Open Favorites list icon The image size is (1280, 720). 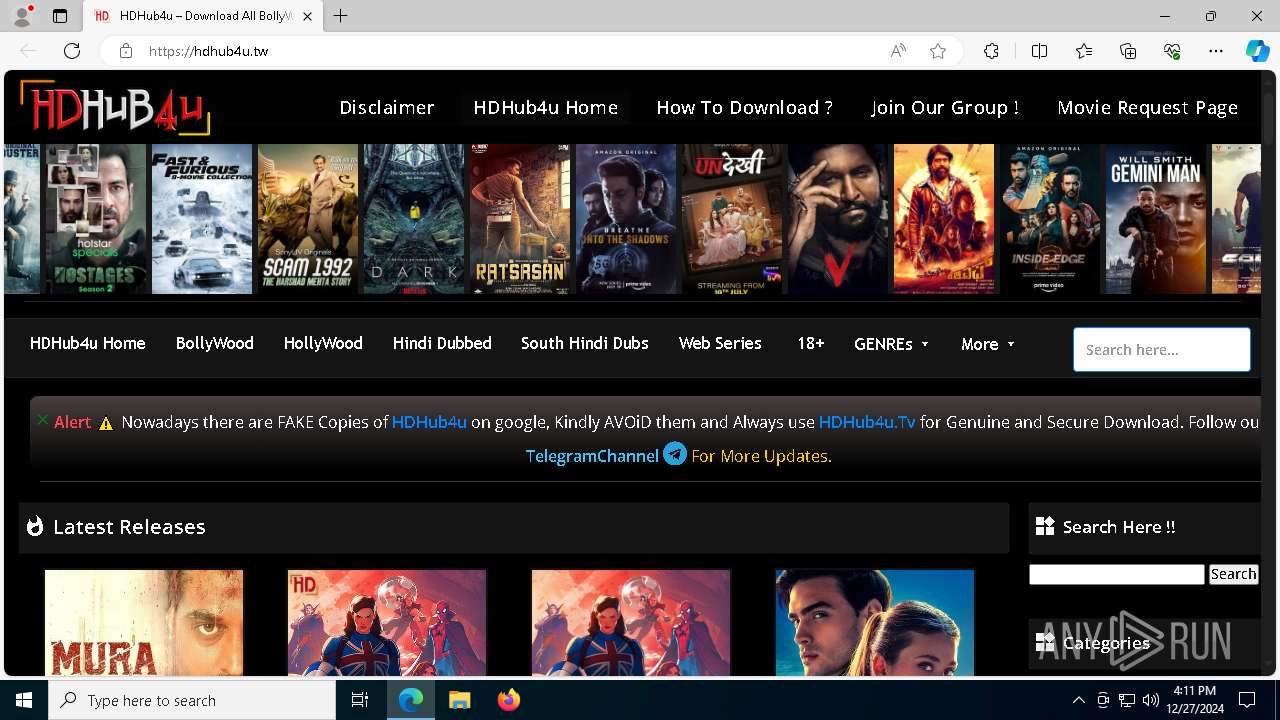(1084, 51)
